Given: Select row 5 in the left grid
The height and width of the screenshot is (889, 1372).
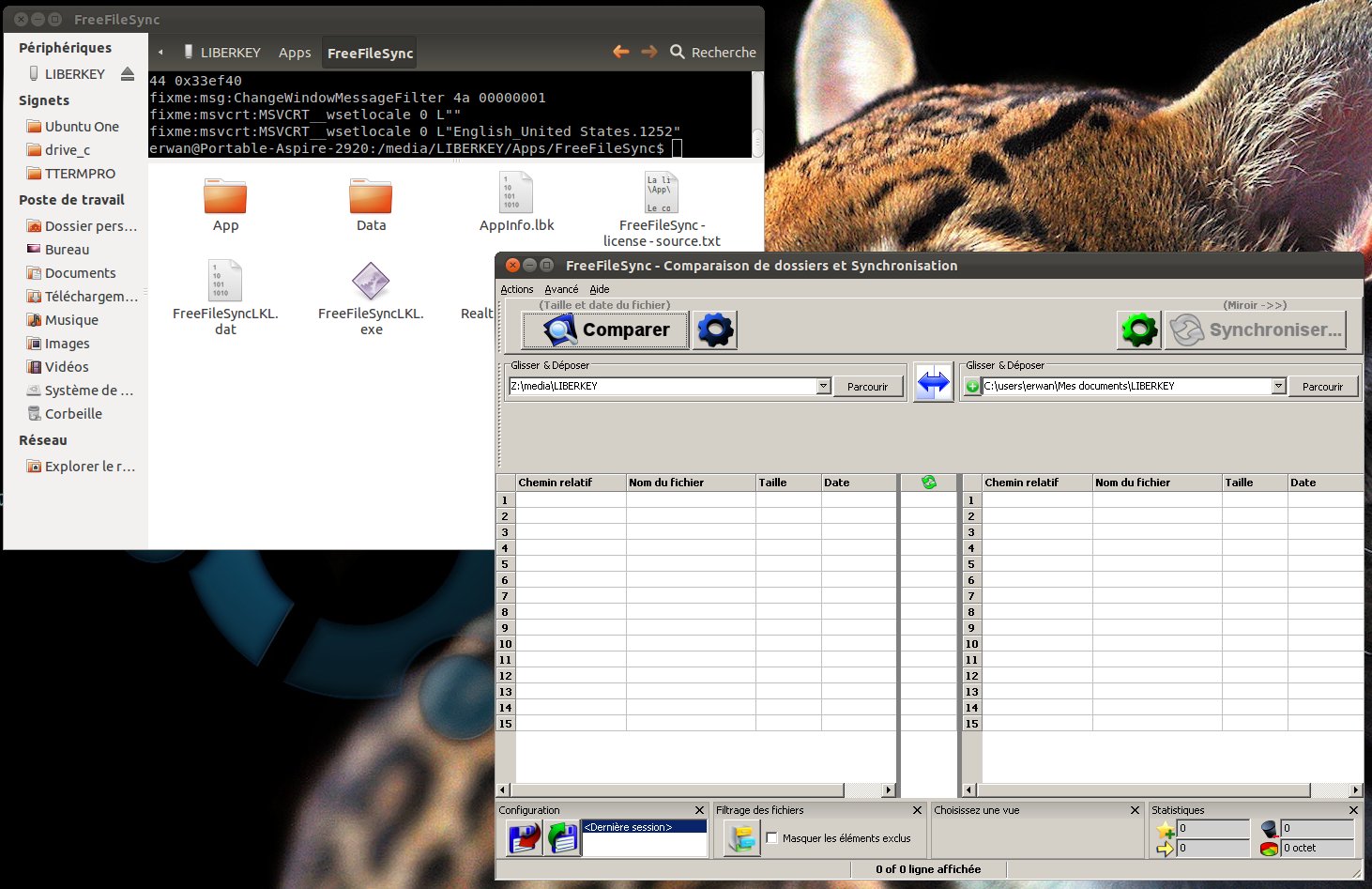Looking at the screenshot, I should coord(505,564).
